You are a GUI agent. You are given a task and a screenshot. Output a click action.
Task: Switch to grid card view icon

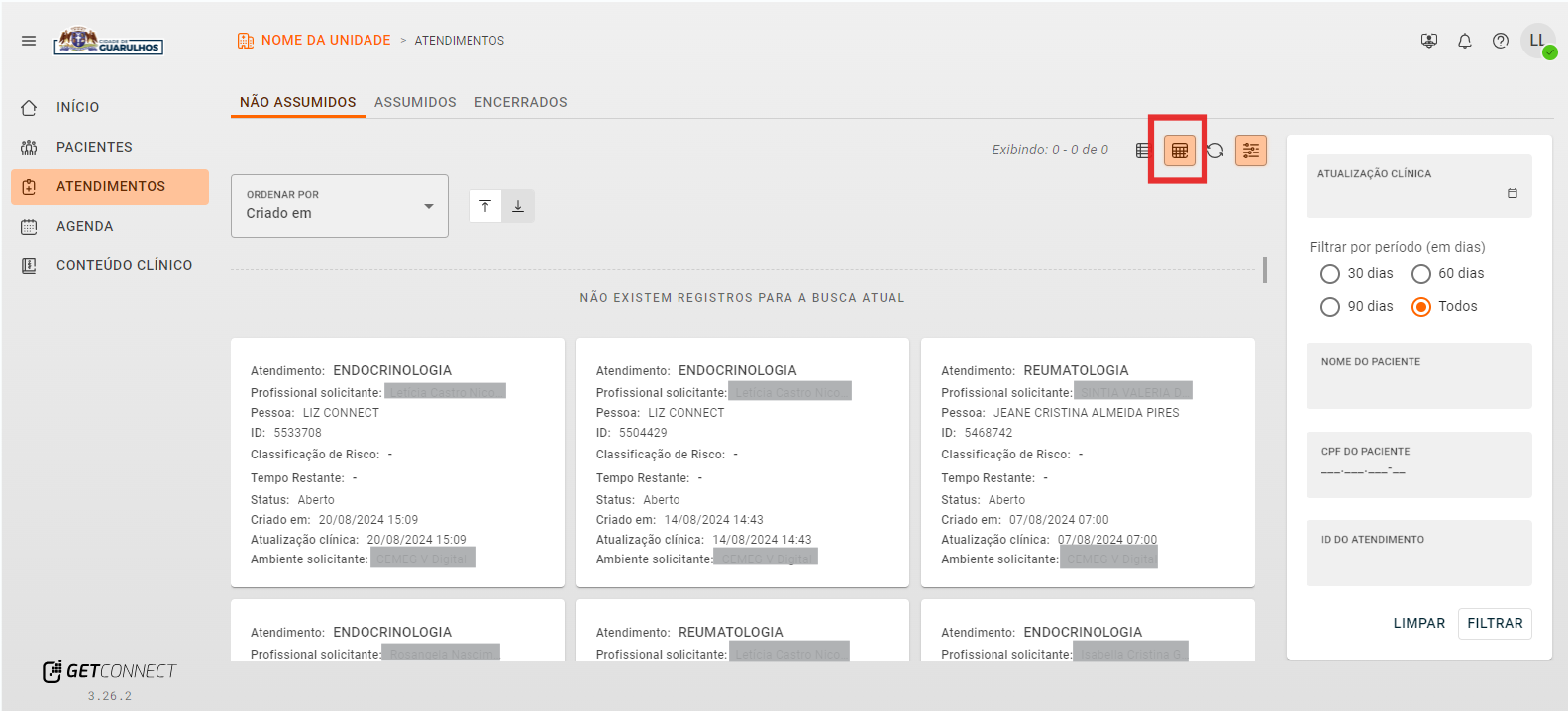click(1180, 151)
